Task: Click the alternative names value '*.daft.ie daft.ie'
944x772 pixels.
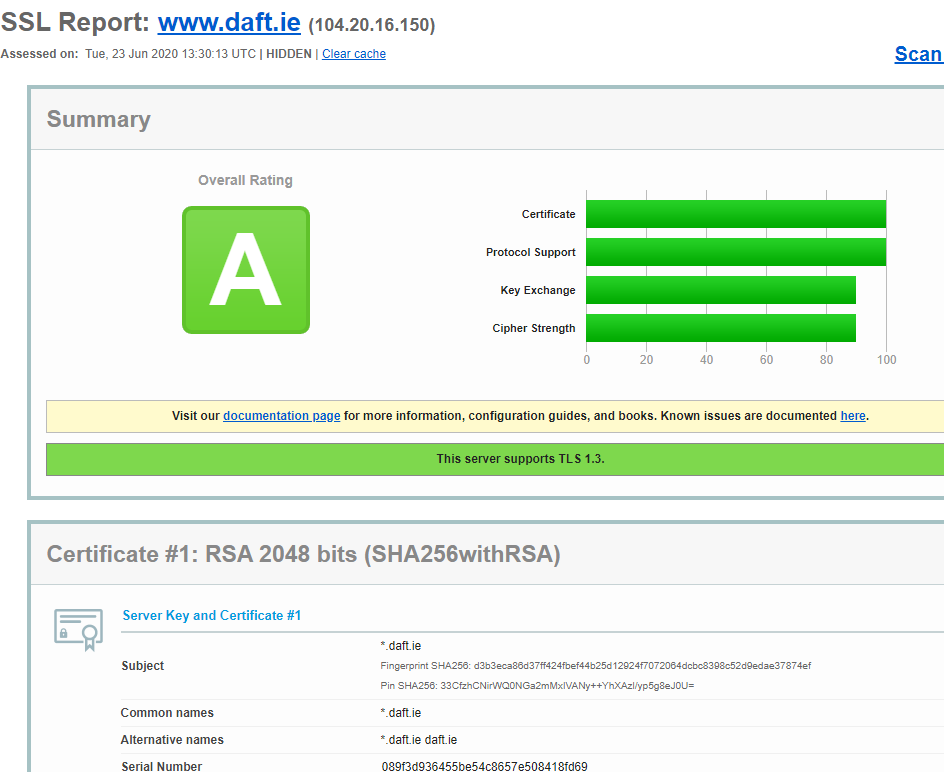Action: pyautogui.click(x=419, y=740)
